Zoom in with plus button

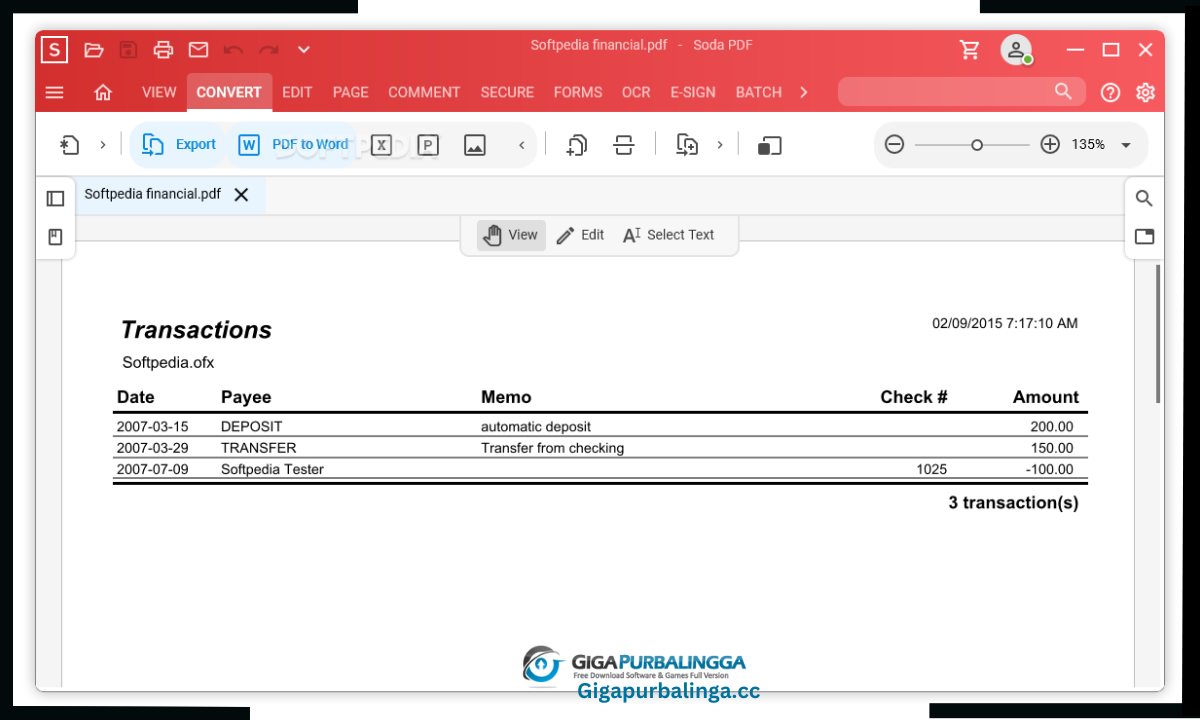pyautogui.click(x=1050, y=145)
